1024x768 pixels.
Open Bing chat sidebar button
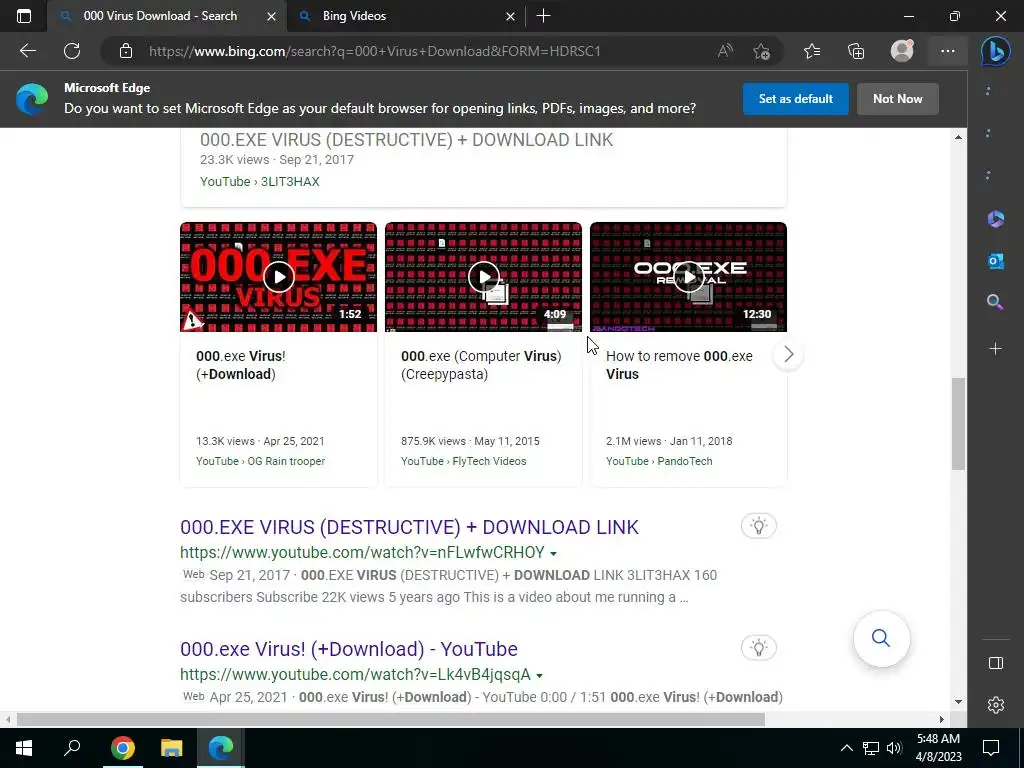[995, 52]
